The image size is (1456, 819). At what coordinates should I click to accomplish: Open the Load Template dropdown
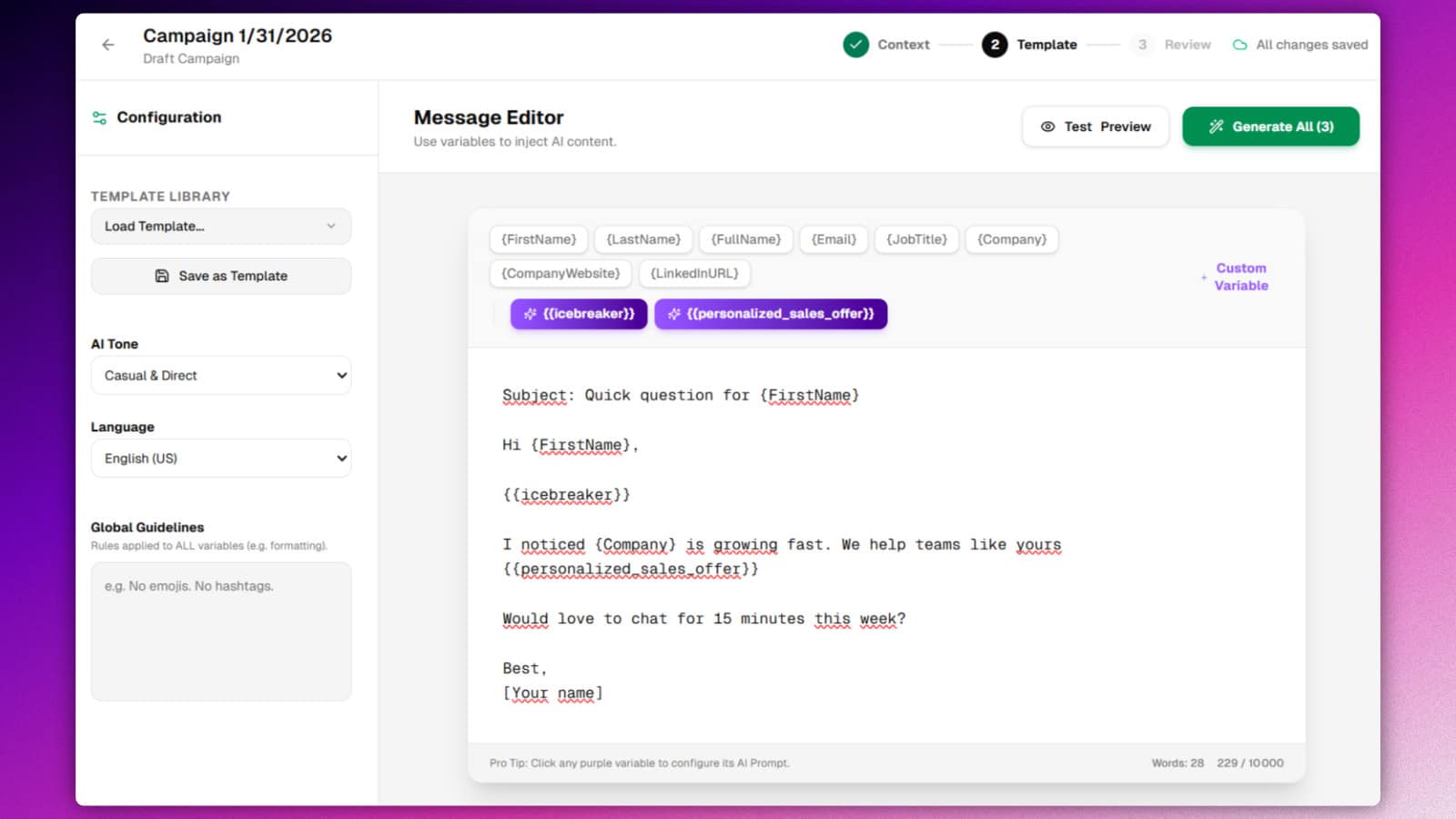[x=220, y=226]
